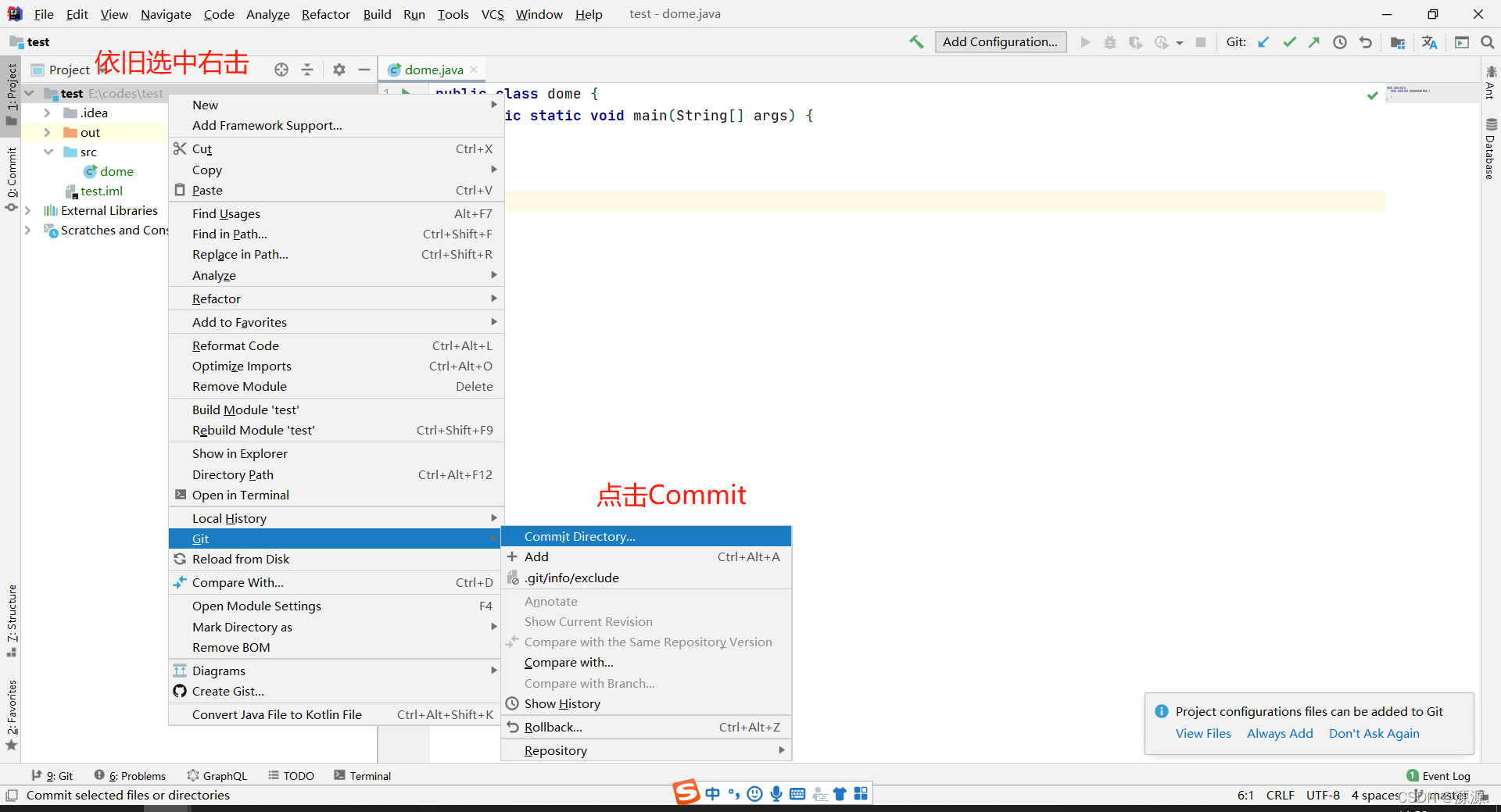1501x812 pixels.
Task: Select Commit Directory... in Git submenu
Action: pyautogui.click(x=646, y=536)
